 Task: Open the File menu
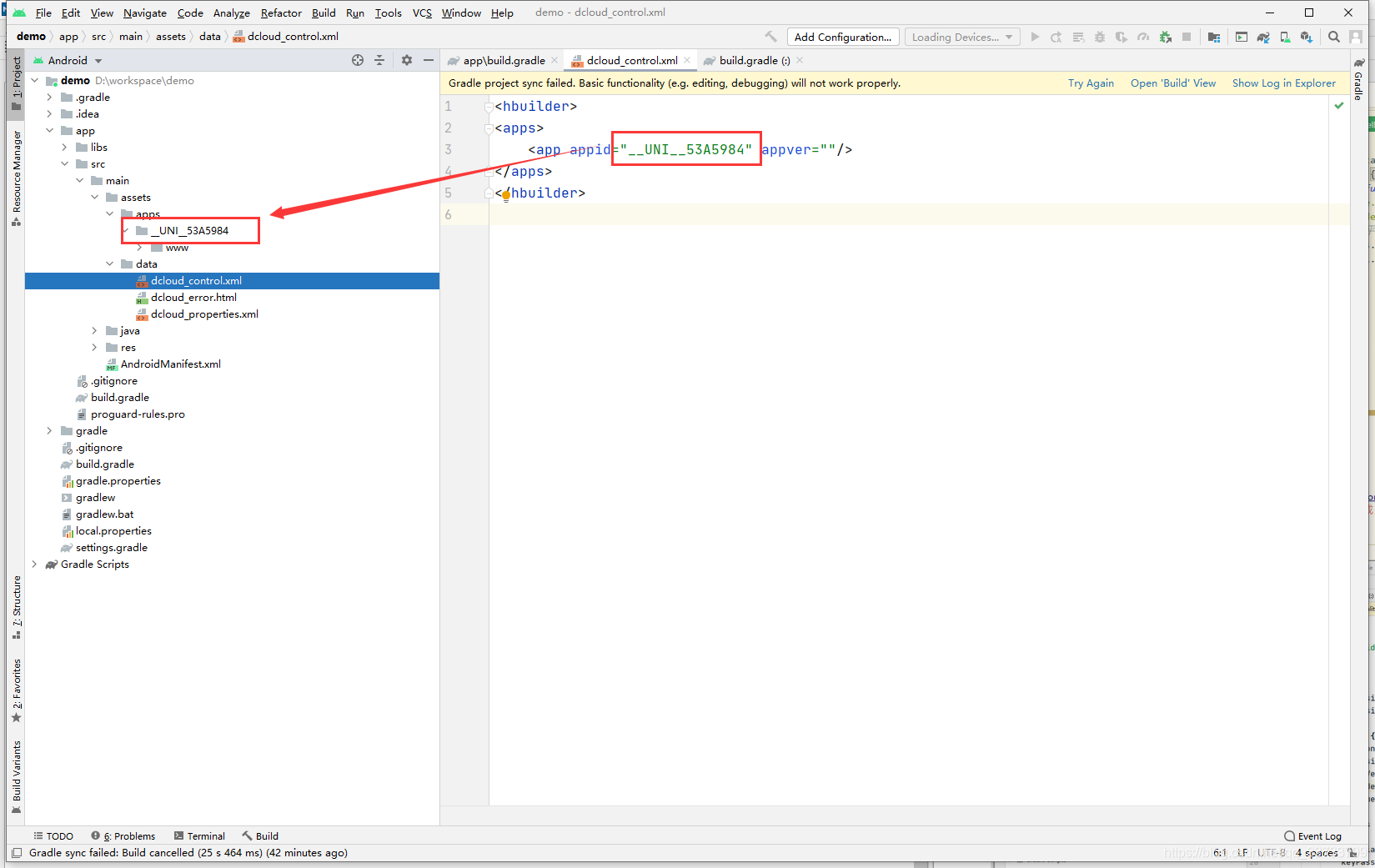(x=43, y=13)
